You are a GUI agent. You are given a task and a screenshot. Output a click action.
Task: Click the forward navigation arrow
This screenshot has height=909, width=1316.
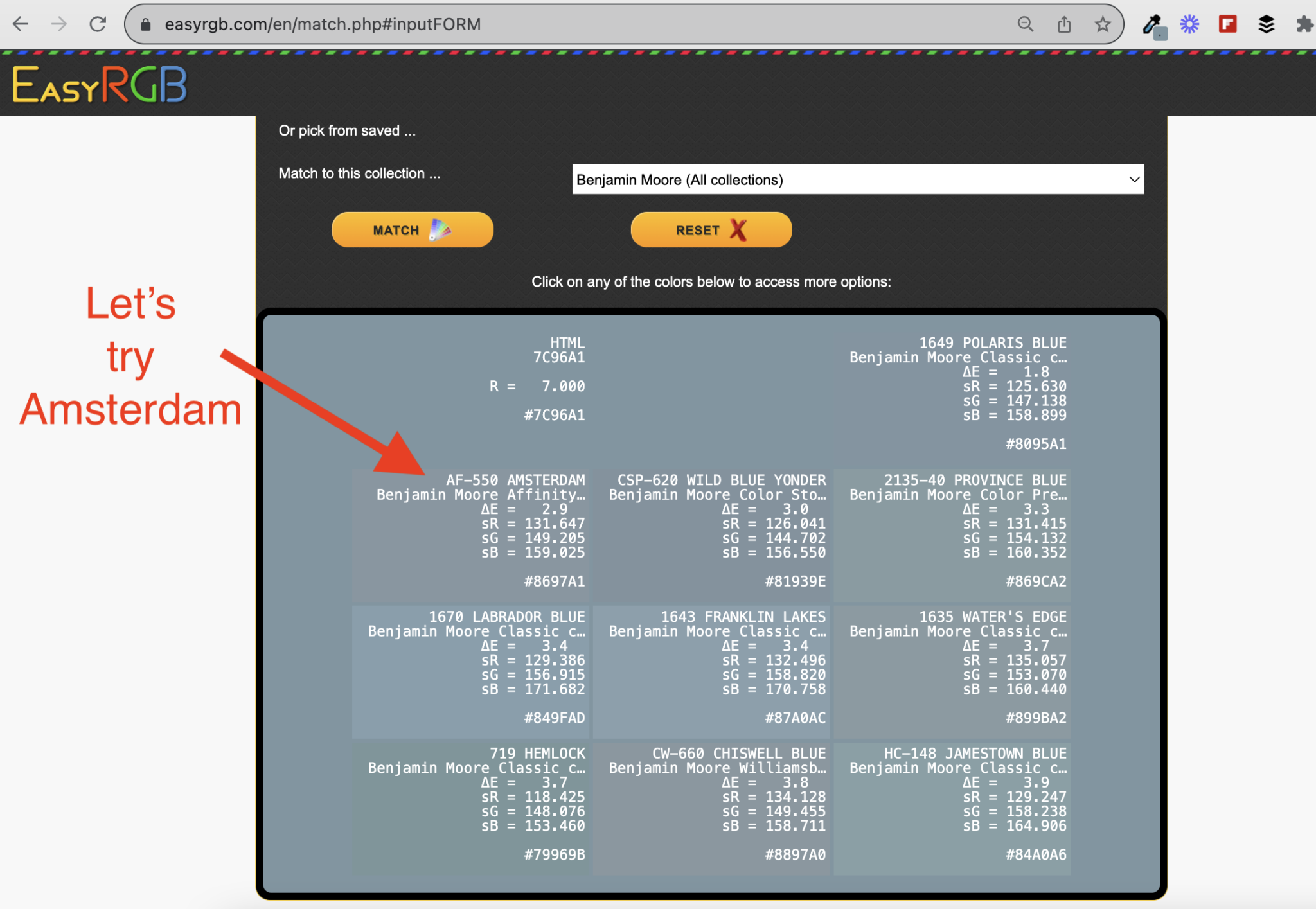pyautogui.click(x=60, y=24)
